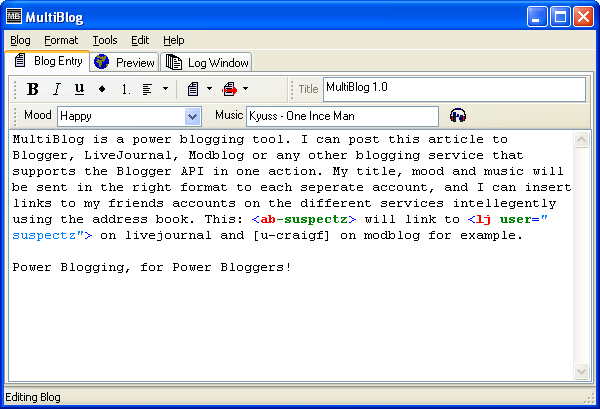The height and width of the screenshot is (409, 600).
Task: Apply underline with the U icon
Action: click(79, 89)
